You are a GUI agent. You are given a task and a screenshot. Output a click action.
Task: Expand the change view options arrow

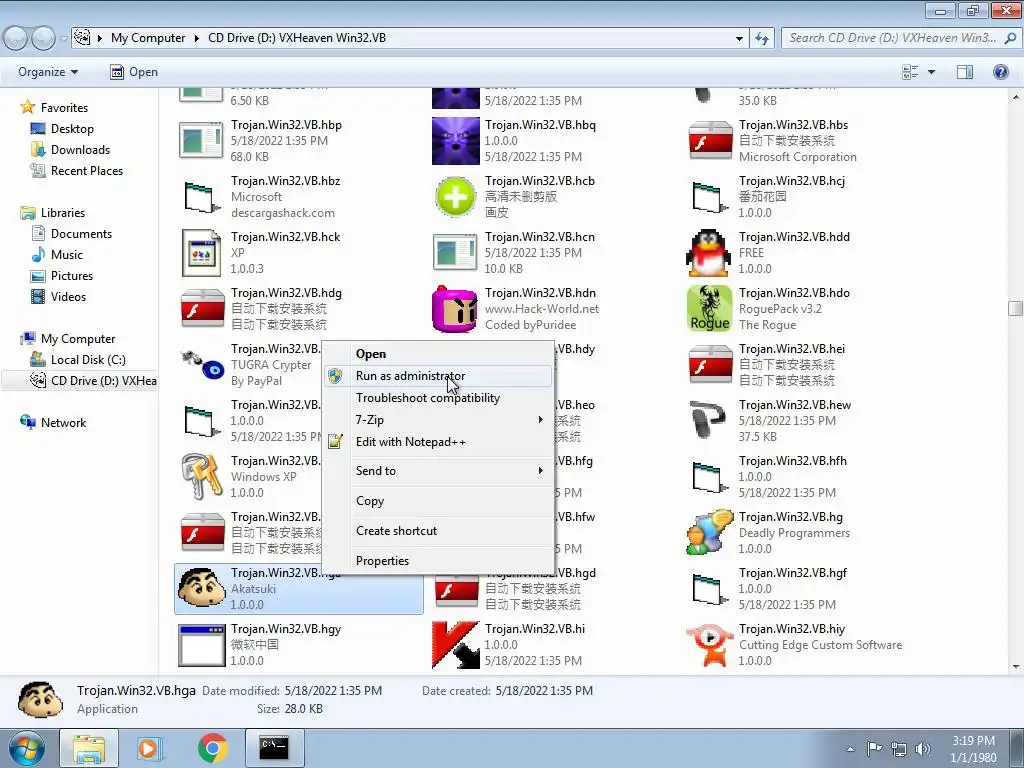pos(931,72)
